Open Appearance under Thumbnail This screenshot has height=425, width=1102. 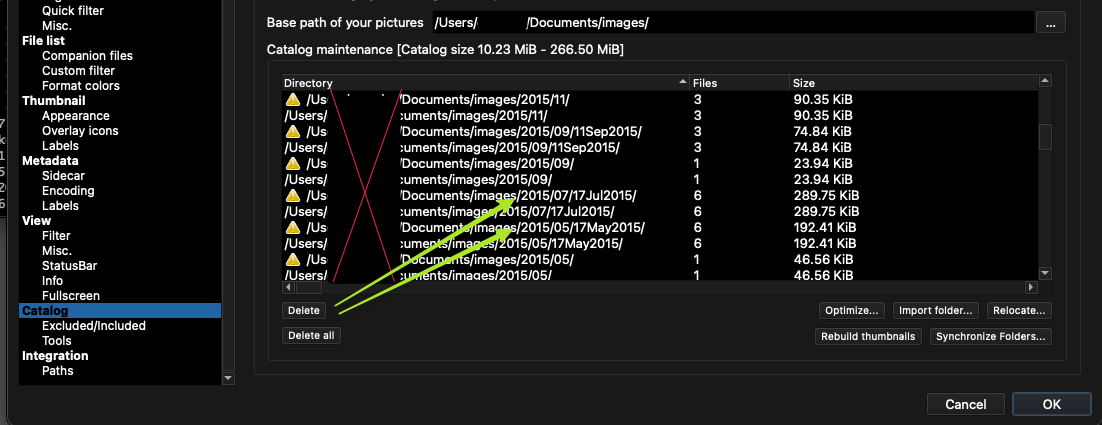pos(76,116)
